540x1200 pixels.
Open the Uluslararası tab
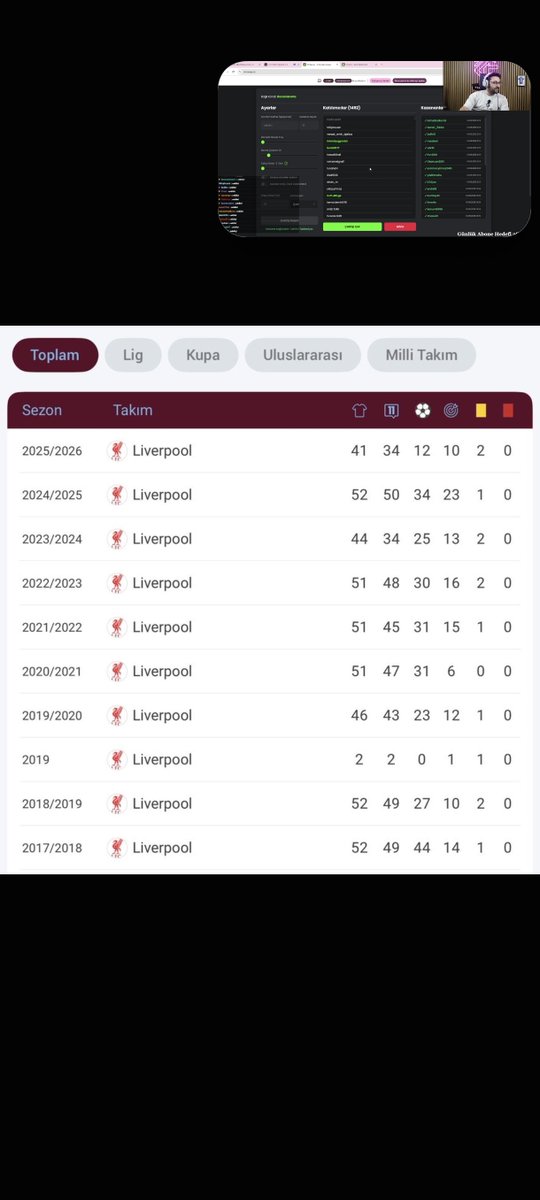click(x=303, y=355)
